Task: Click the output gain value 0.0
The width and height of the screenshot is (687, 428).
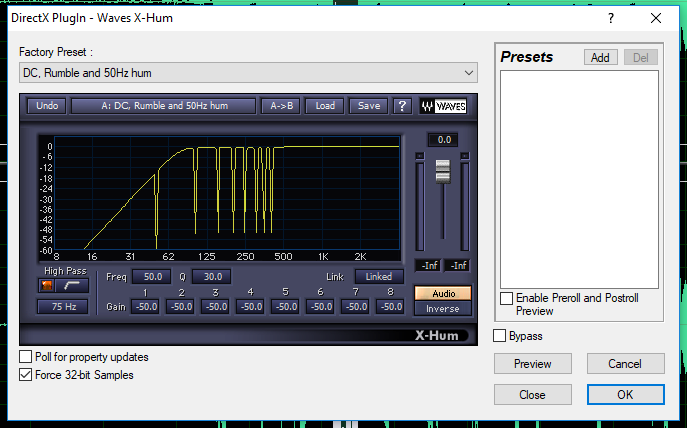Action: (x=443, y=140)
